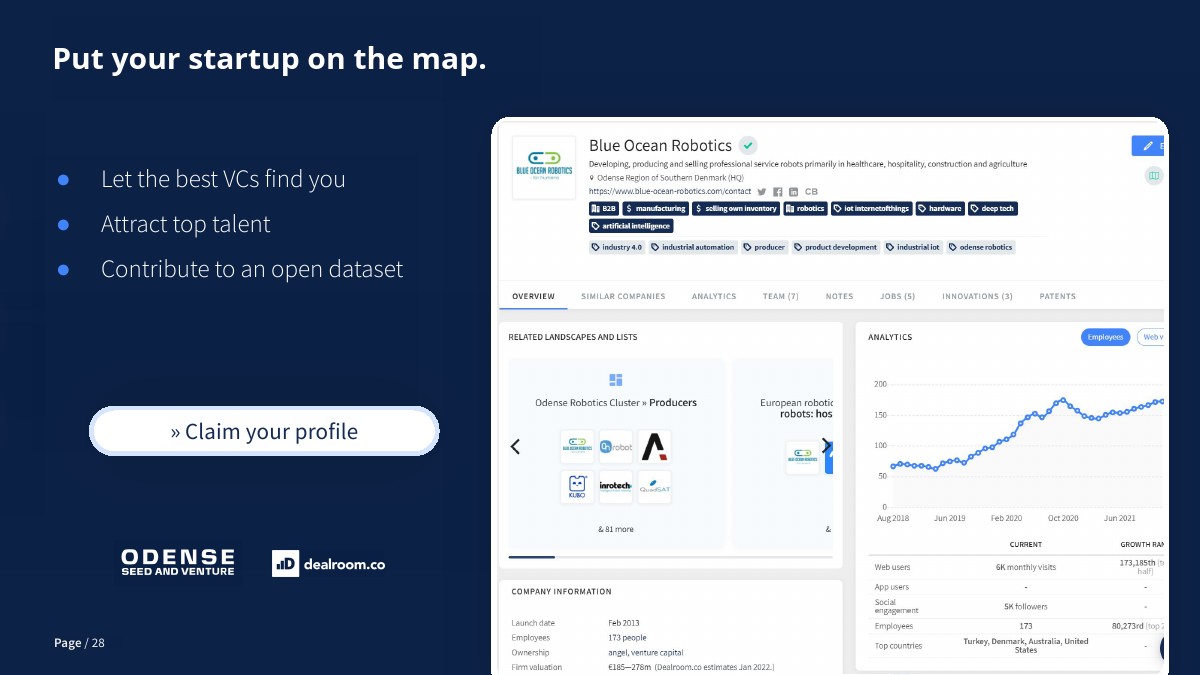Click the Crunchbase CB icon
Image resolution: width=1200 pixels, height=675 pixels.
(811, 191)
